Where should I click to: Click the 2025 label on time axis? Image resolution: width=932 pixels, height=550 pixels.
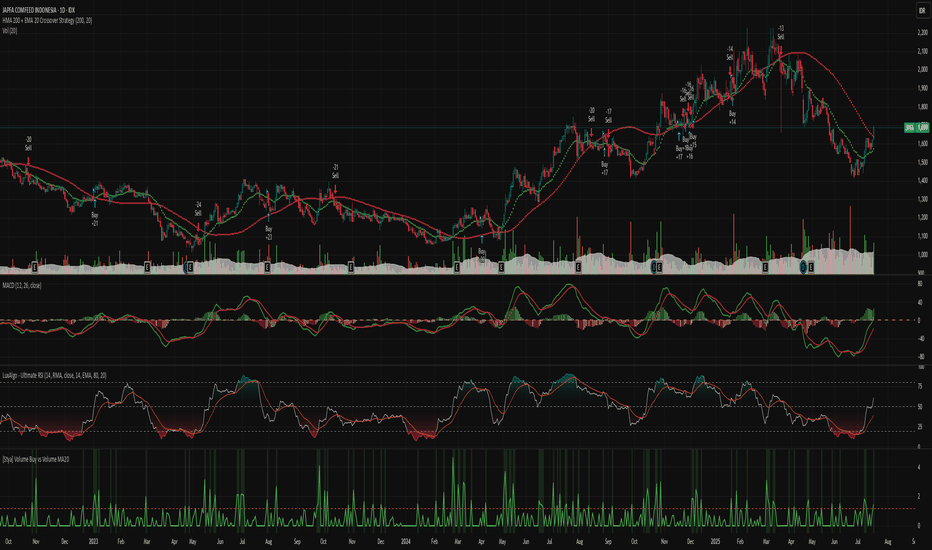coord(715,542)
